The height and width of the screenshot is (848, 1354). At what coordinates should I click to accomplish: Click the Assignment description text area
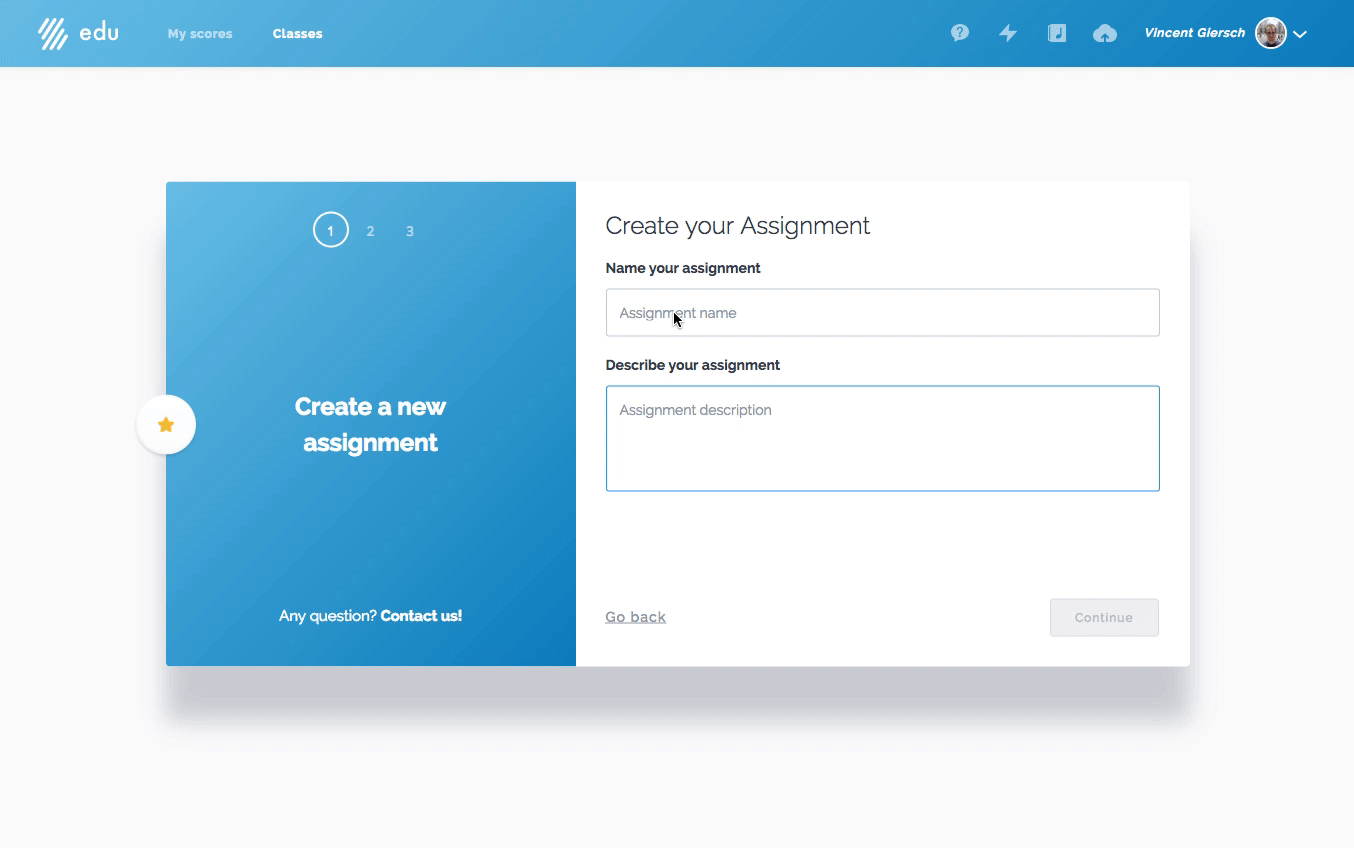click(x=883, y=438)
